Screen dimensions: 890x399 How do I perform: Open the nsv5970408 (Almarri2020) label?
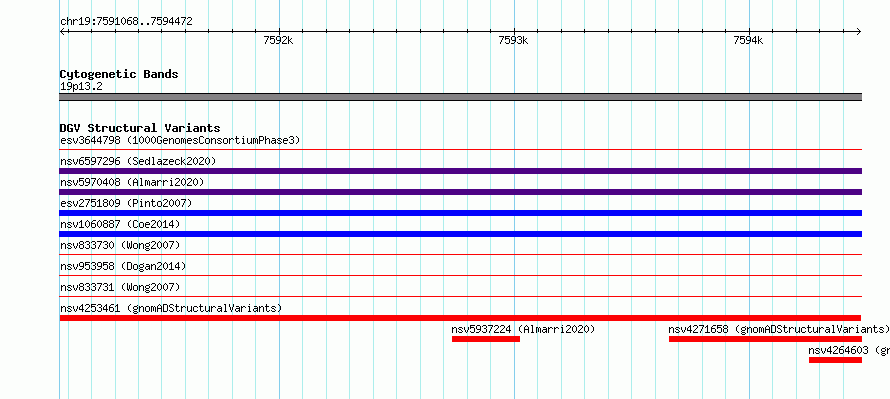click(x=132, y=182)
